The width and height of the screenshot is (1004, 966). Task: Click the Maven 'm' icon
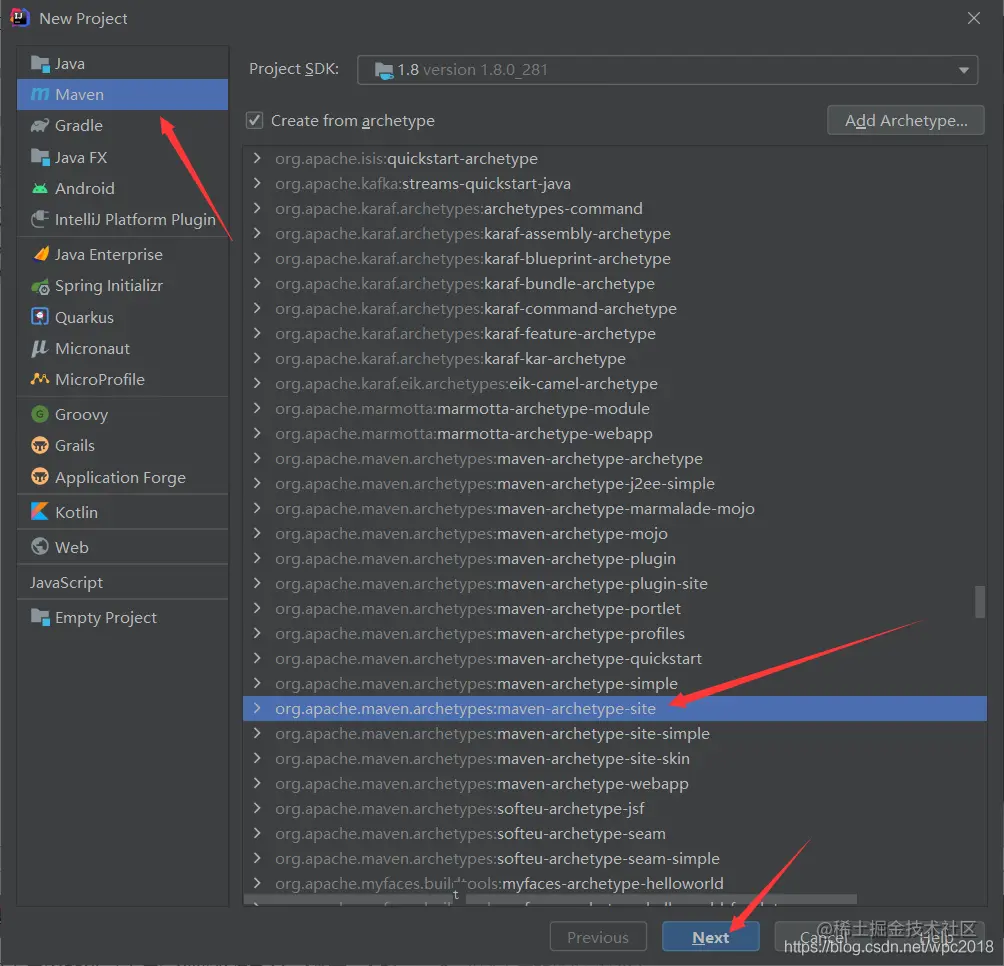coord(40,95)
